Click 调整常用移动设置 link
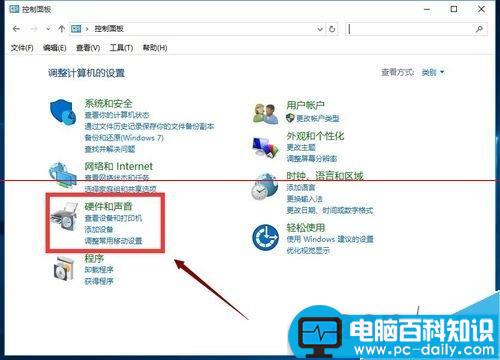This screenshot has width=500, height=360. (x=113, y=241)
